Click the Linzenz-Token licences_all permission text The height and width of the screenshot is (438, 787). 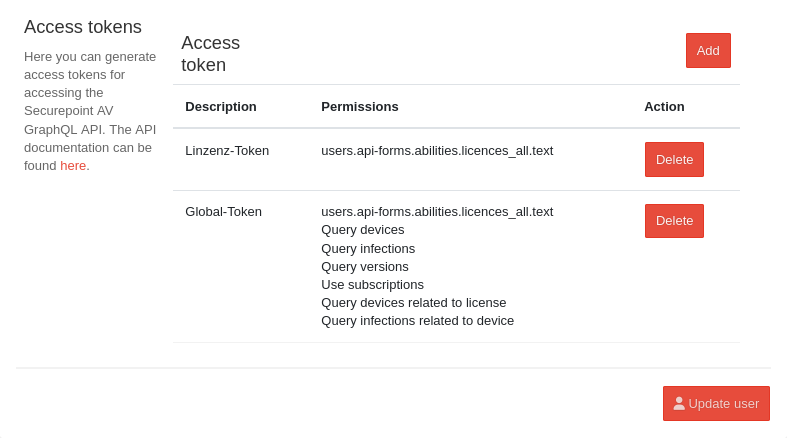click(x=437, y=150)
